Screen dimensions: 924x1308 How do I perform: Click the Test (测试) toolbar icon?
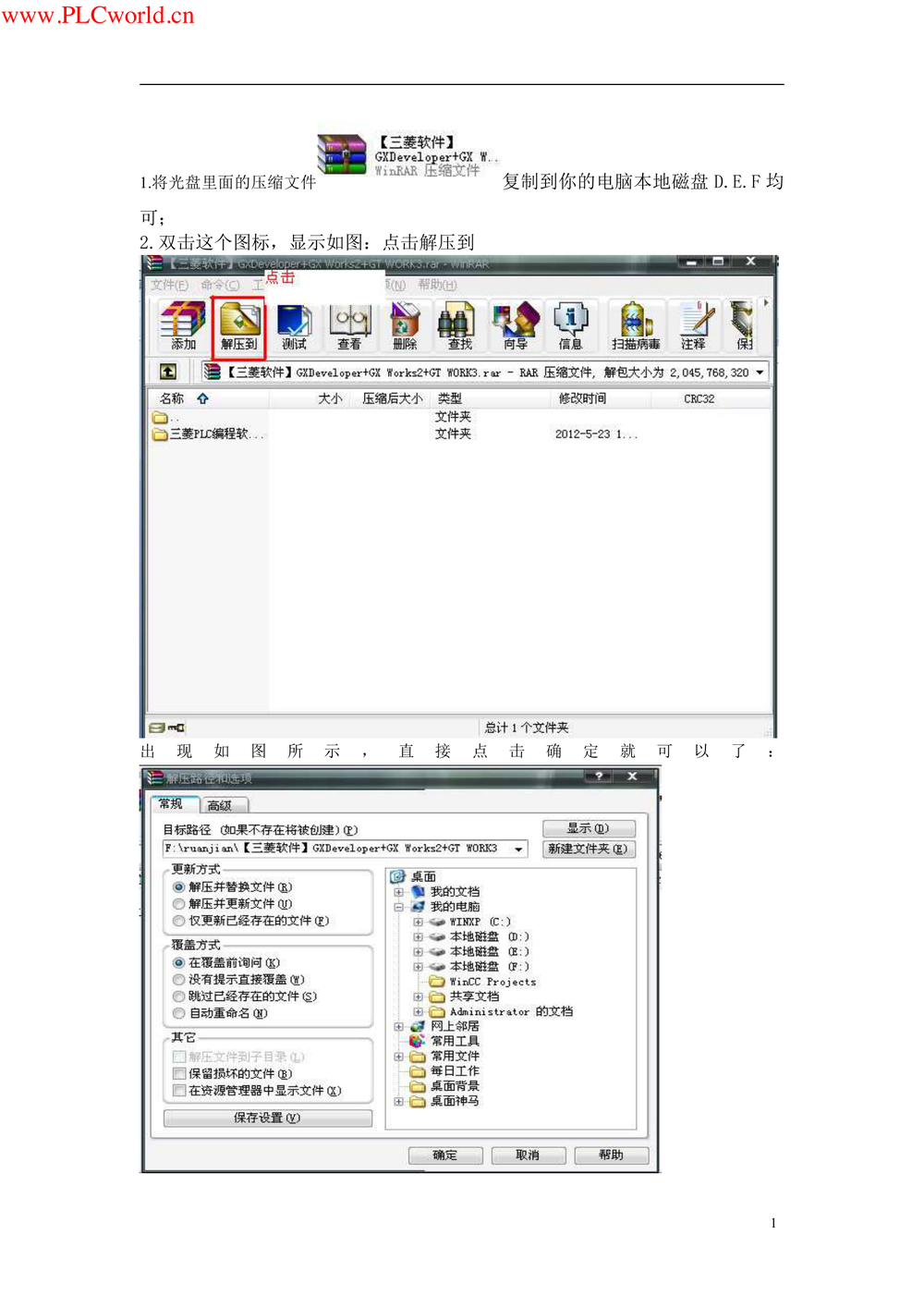tap(294, 325)
